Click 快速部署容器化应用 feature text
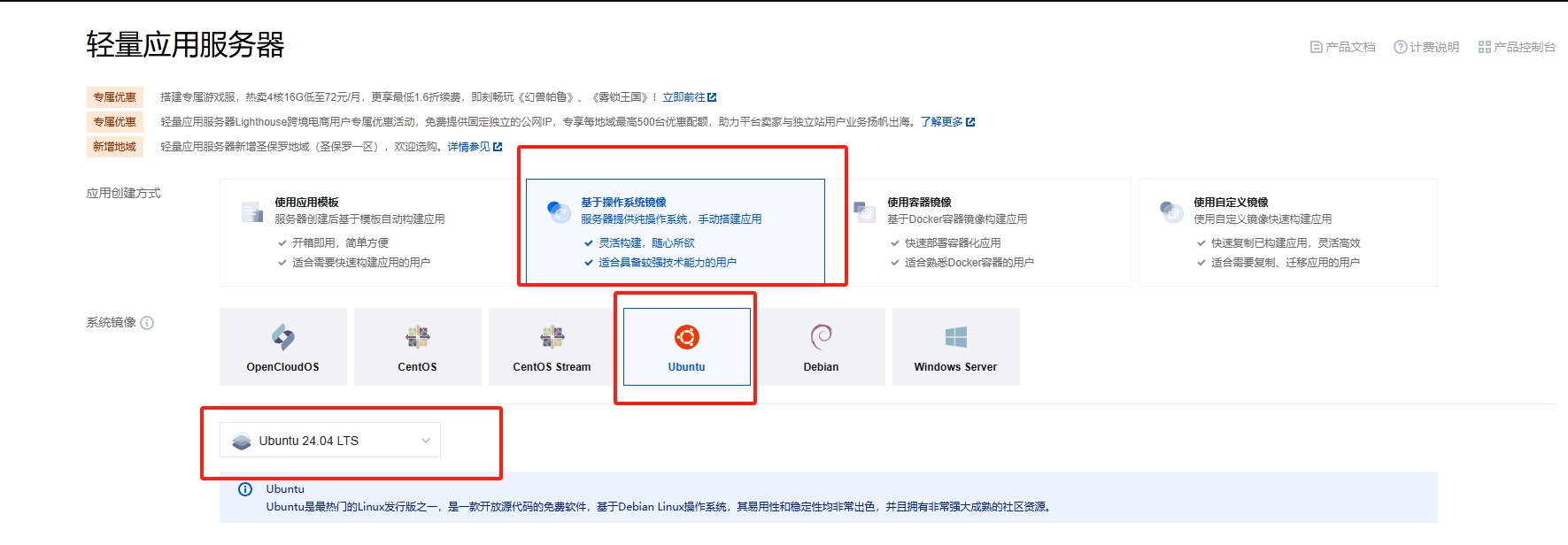The height and width of the screenshot is (545, 1568). click(953, 242)
